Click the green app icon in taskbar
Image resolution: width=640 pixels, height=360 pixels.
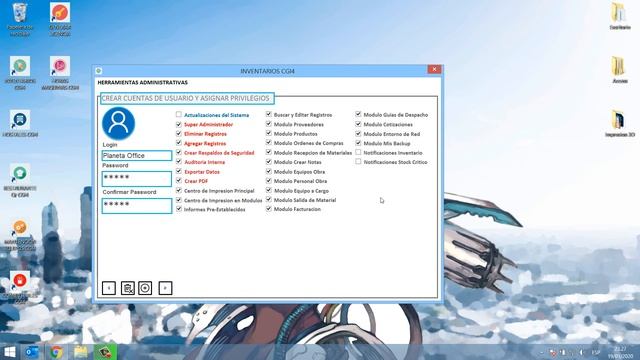(x=105, y=352)
